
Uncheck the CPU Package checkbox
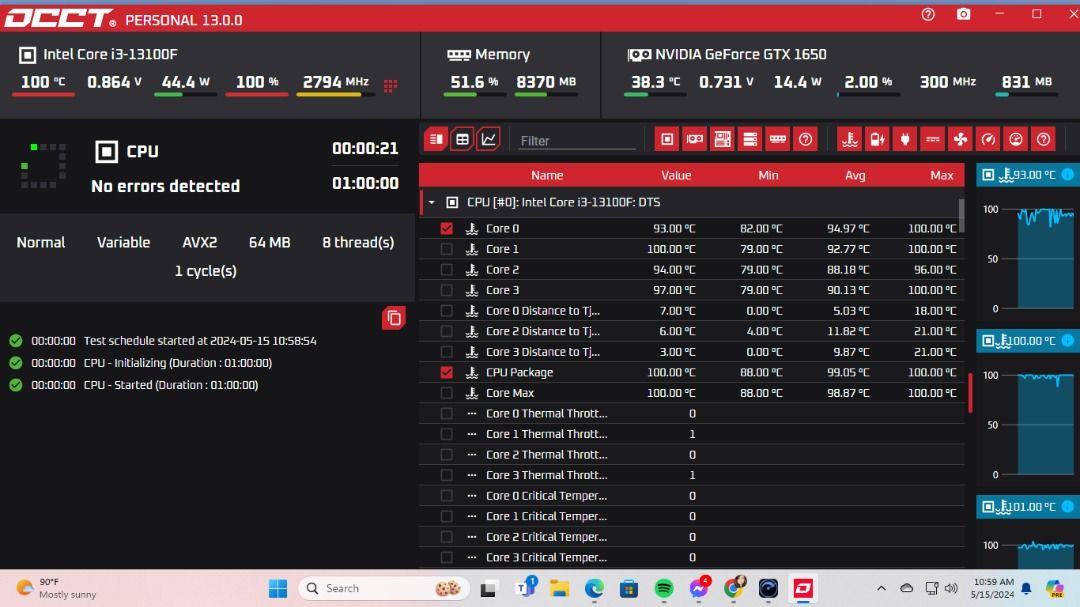click(446, 372)
